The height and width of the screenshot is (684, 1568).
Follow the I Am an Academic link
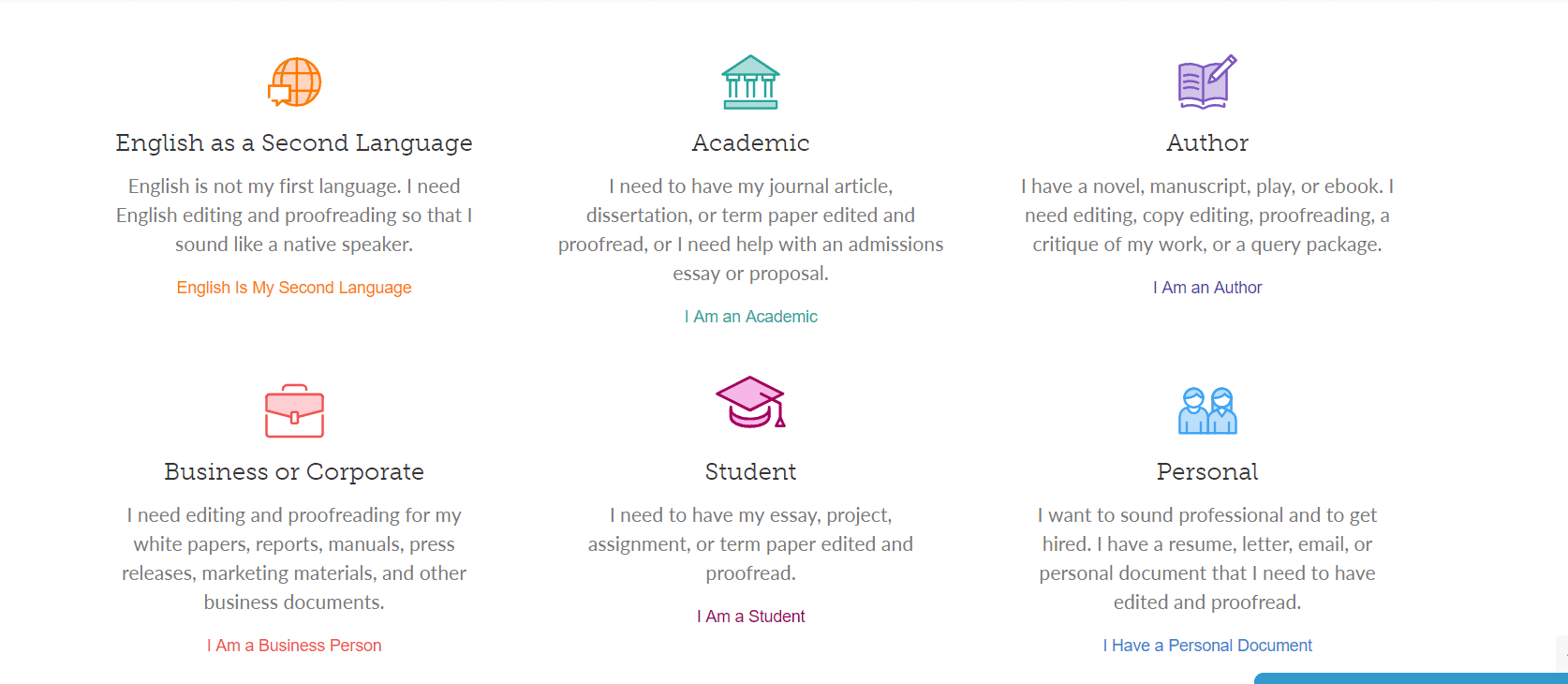click(750, 317)
